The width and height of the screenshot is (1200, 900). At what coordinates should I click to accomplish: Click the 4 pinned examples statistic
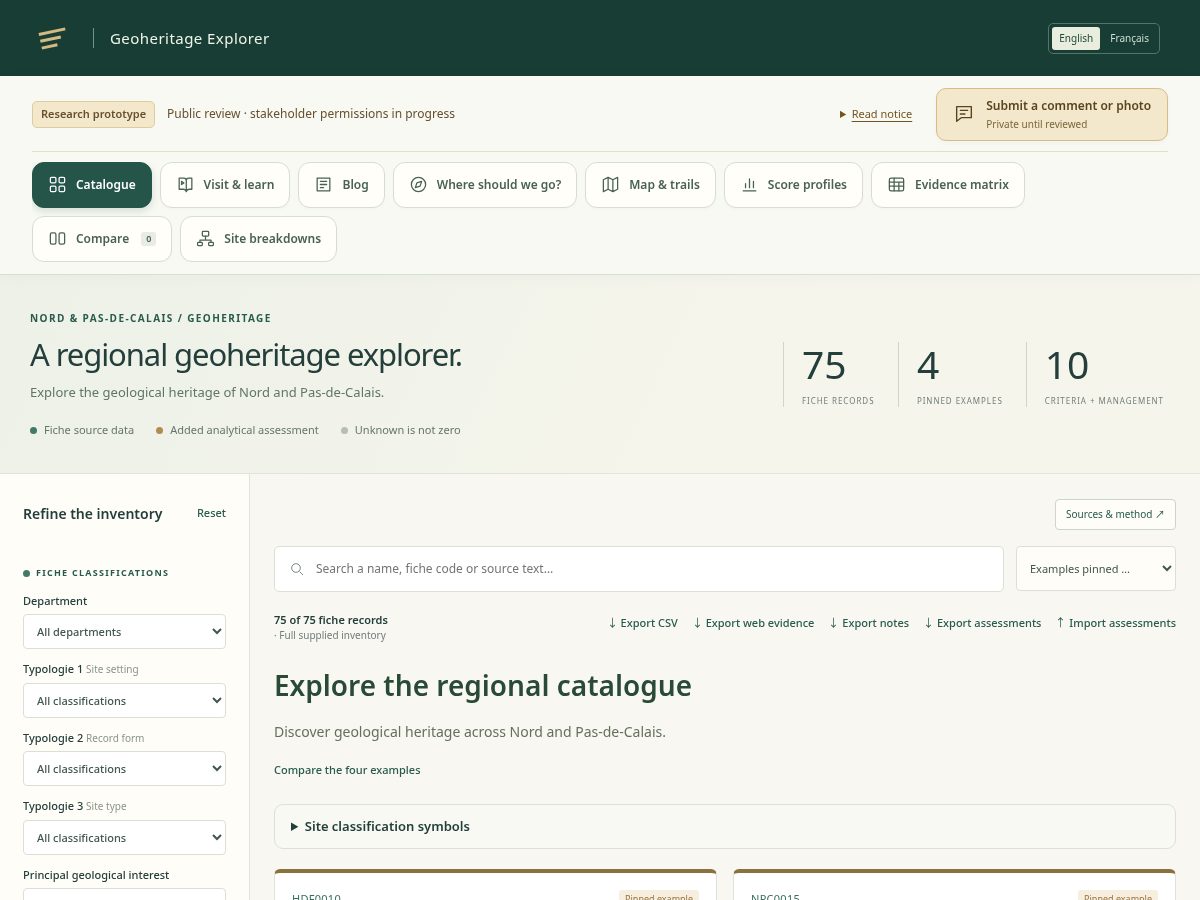point(959,375)
